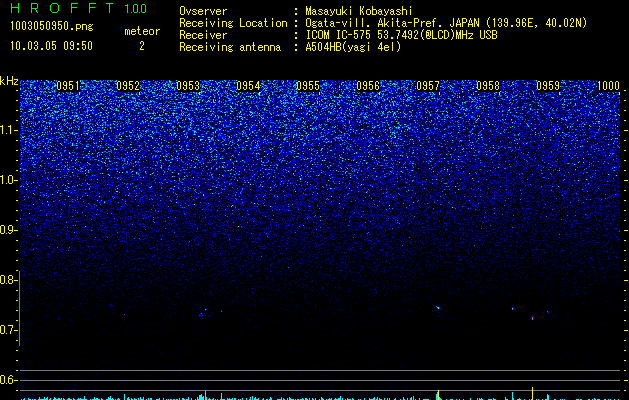Click the 0951 time marker

click(x=67, y=86)
